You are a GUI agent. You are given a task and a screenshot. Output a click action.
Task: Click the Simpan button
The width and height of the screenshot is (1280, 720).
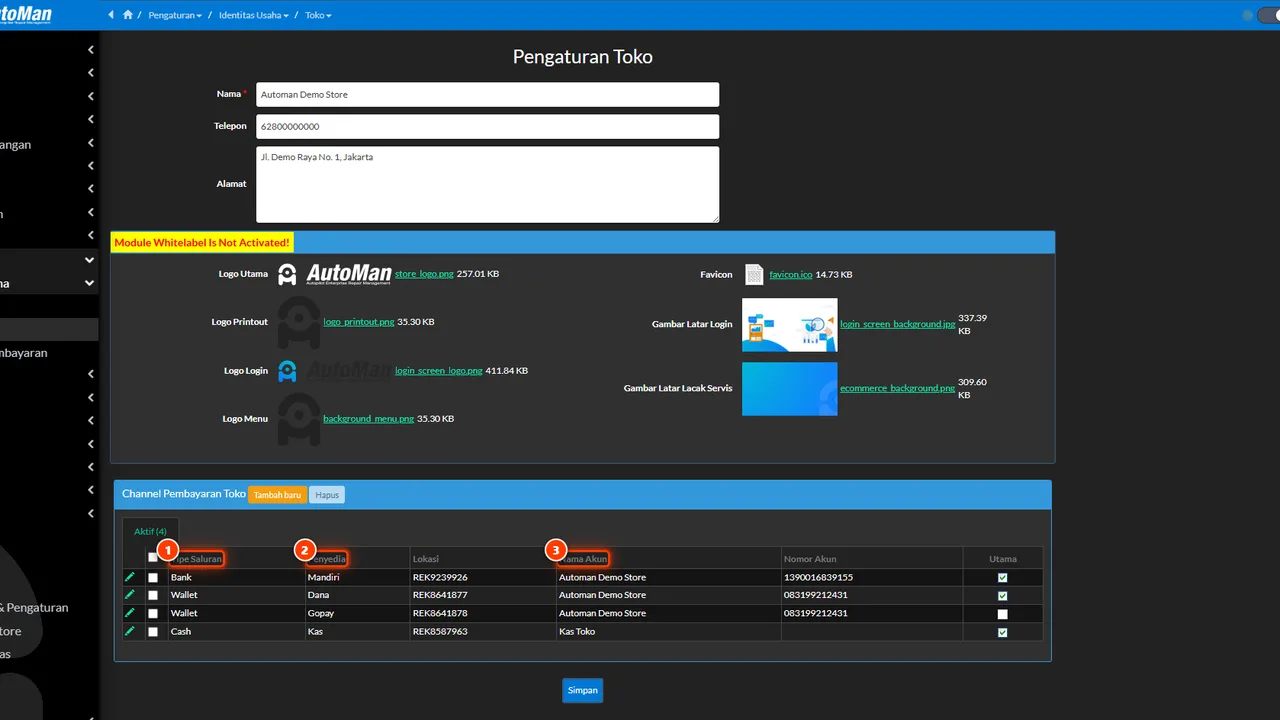click(x=583, y=690)
